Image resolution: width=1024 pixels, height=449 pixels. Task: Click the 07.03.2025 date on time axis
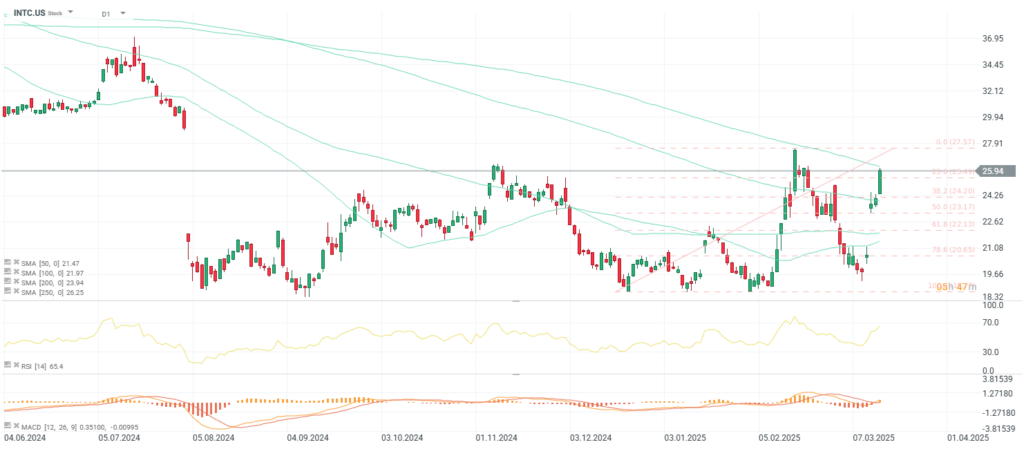(x=873, y=438)
